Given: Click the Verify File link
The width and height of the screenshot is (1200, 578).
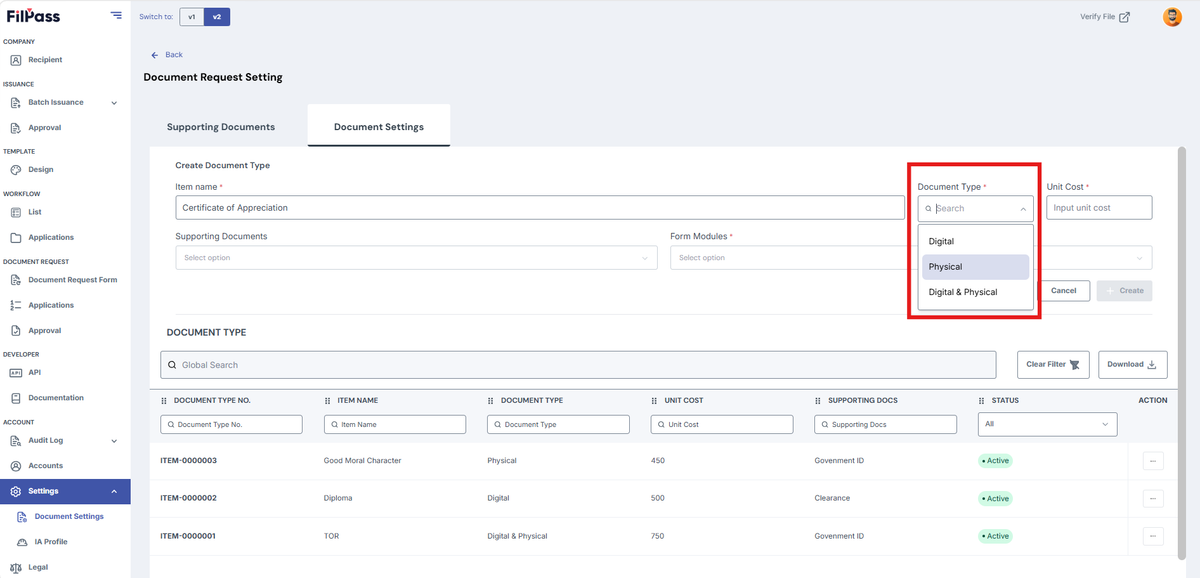Looking at the screenshot, I should pyautogui.click(x=1105, y=17).
